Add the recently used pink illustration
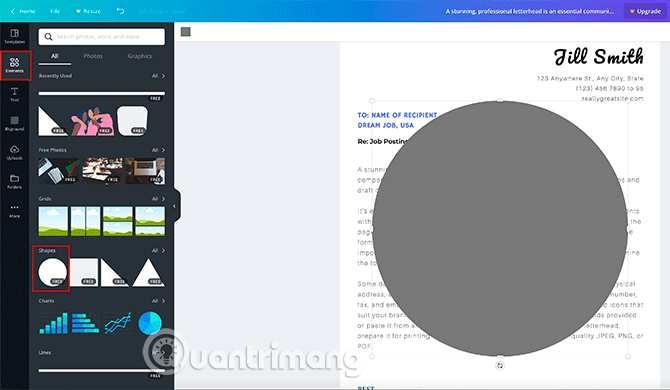Image resolution: width=670 pixels, height=390 pixels. point(92,121)
